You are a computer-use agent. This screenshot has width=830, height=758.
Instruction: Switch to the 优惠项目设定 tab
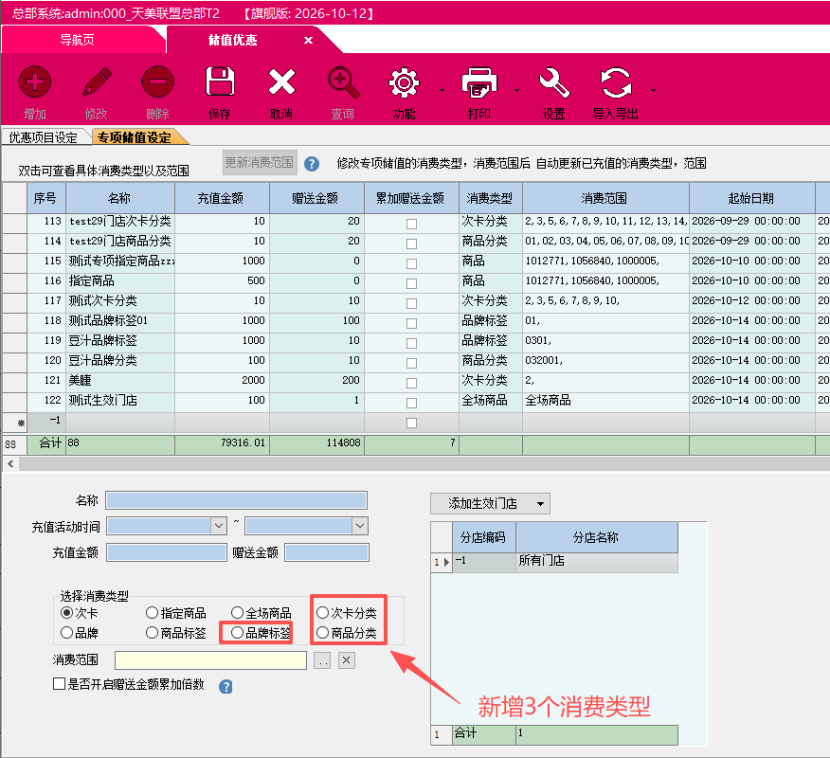tap(43, 138)
